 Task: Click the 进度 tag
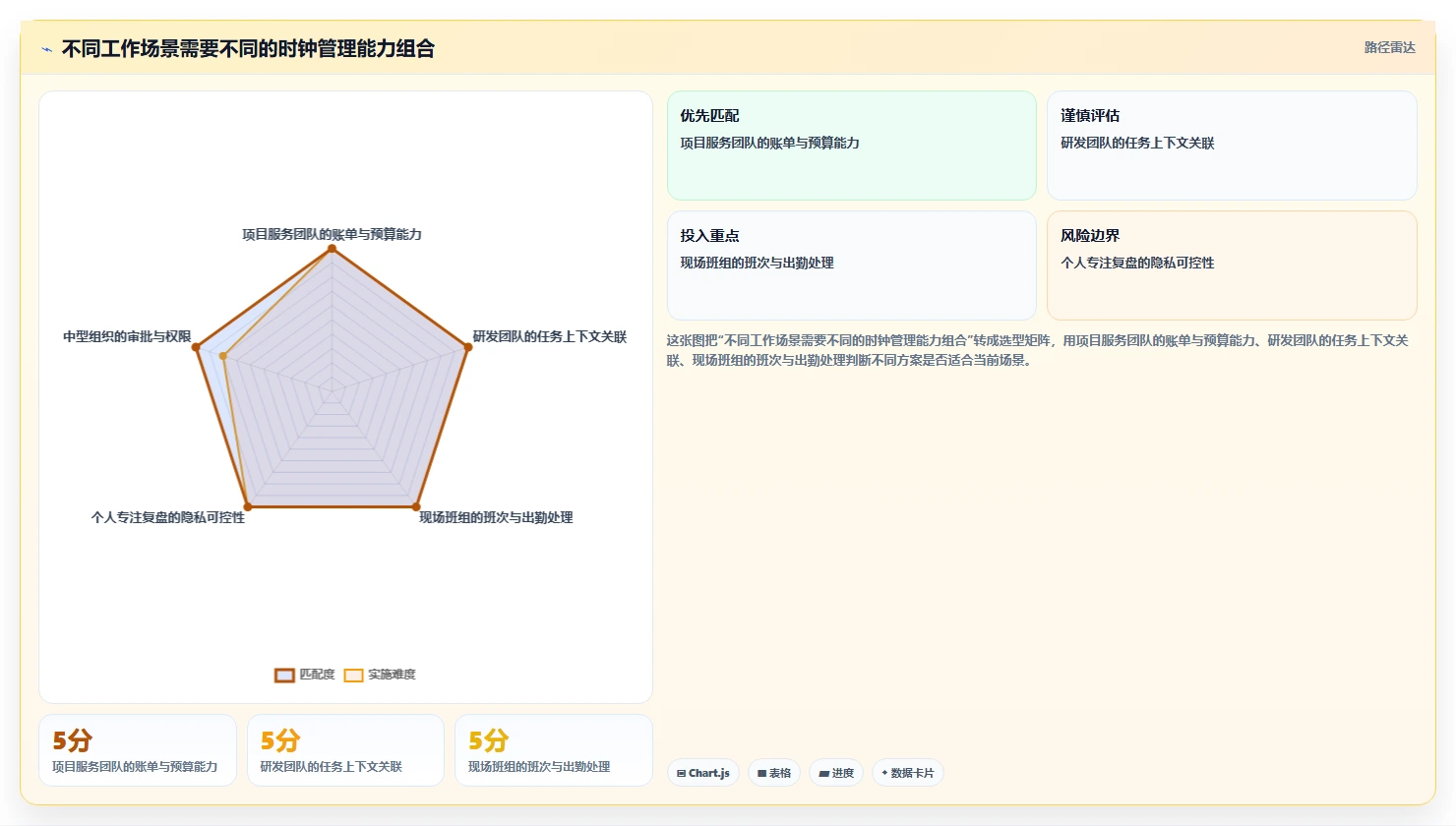tap(836, 773)
